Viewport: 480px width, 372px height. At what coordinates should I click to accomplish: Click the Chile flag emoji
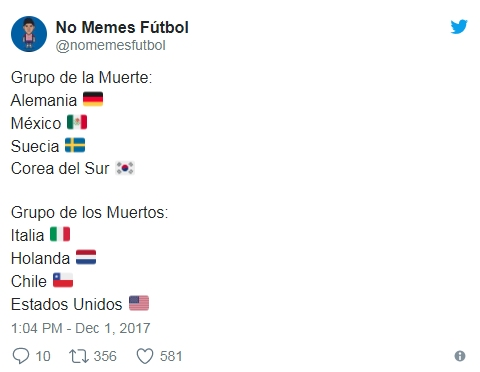click(x=63, y=280)
